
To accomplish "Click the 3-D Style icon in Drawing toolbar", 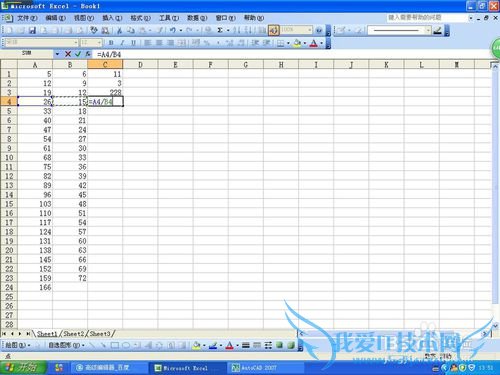I will [x=291, y=345].
